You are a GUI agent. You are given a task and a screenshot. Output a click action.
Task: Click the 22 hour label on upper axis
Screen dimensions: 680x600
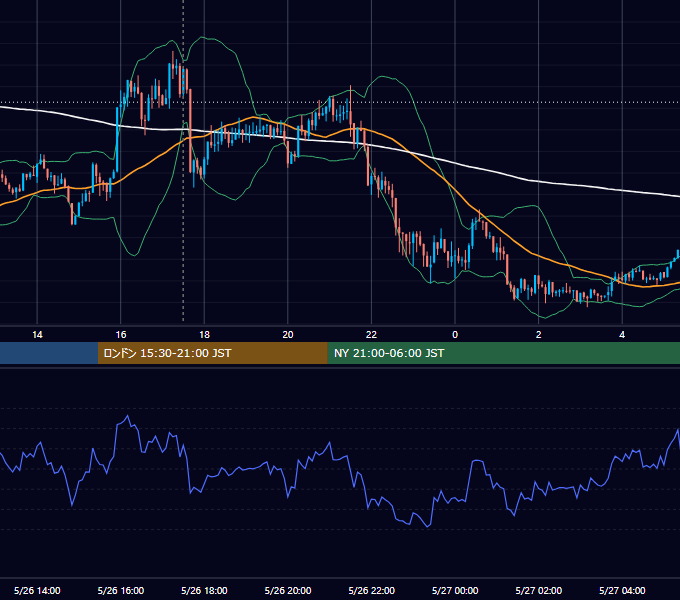(371, 335)
